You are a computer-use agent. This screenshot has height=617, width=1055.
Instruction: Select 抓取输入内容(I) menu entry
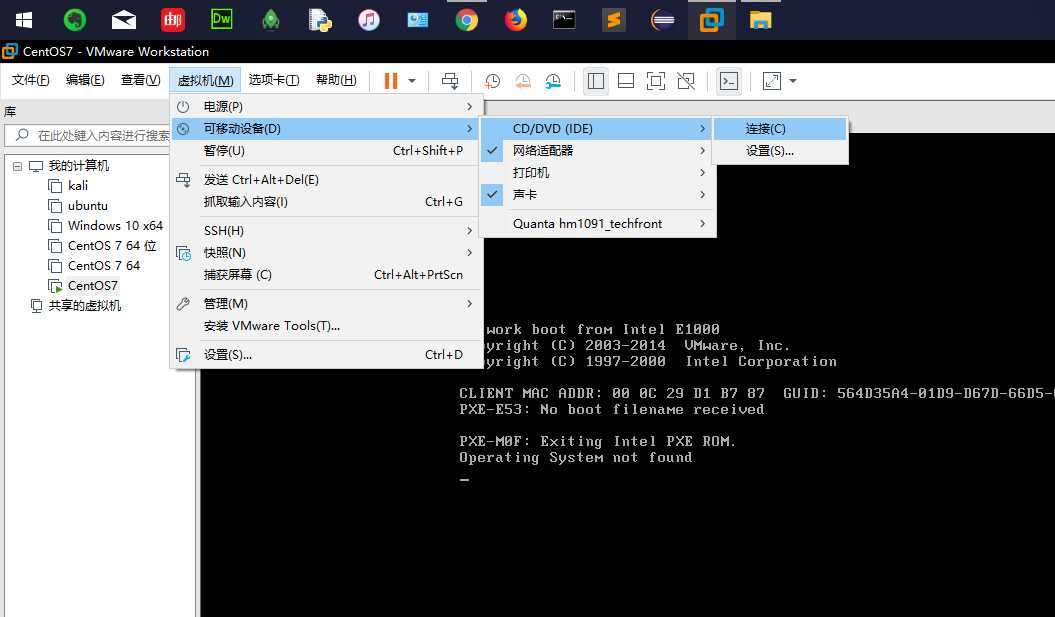point(326,202)
